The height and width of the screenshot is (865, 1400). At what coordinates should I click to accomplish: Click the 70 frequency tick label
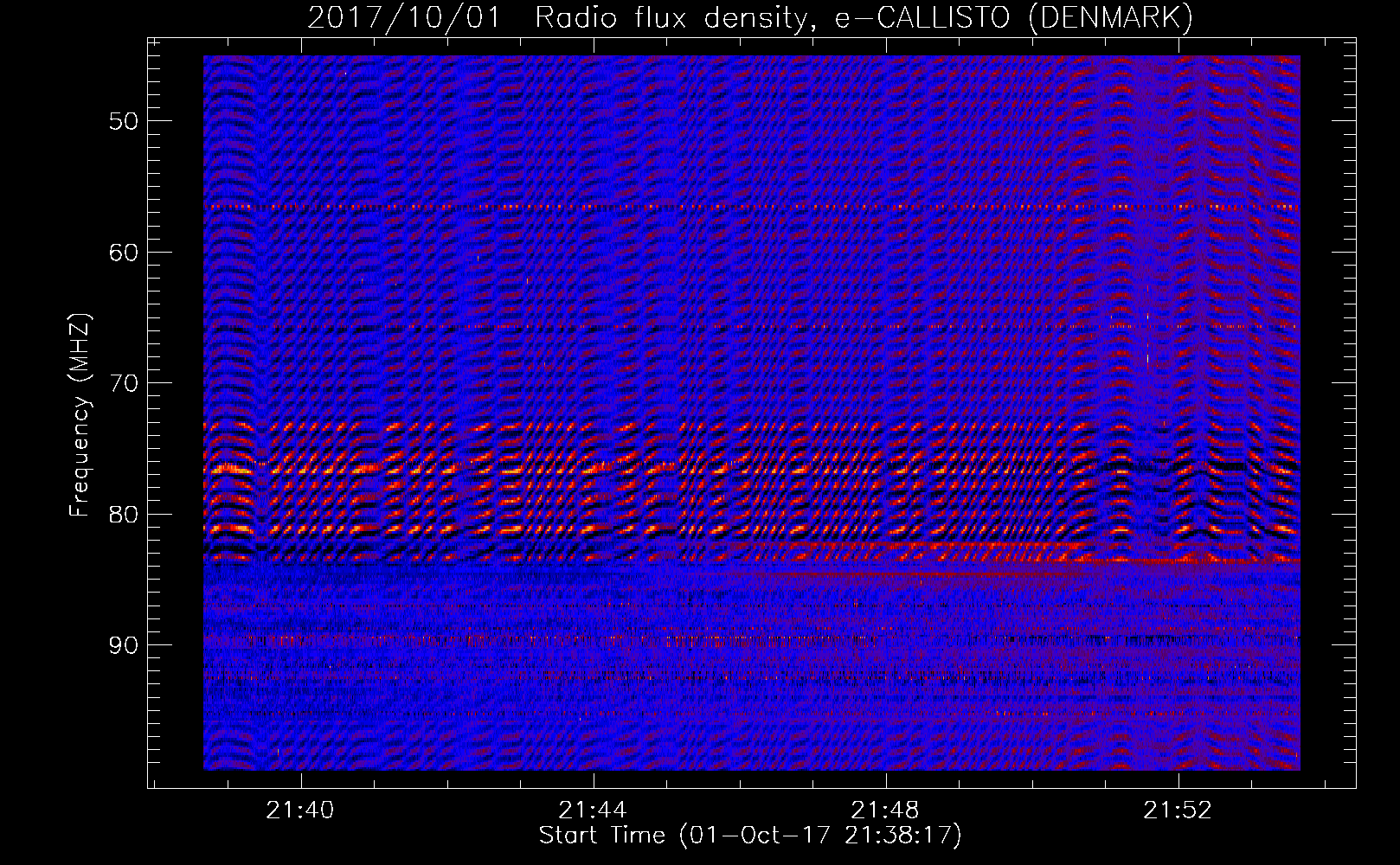pos(124,382)
